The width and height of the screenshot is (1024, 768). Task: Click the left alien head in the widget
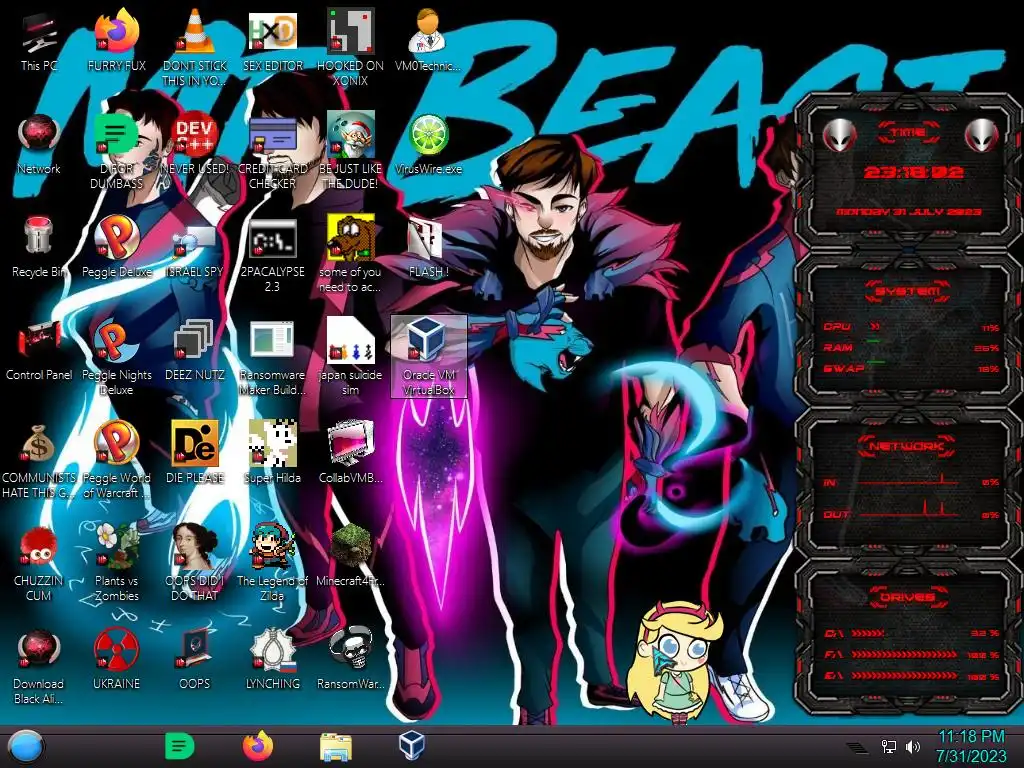(x=840, y=135)
